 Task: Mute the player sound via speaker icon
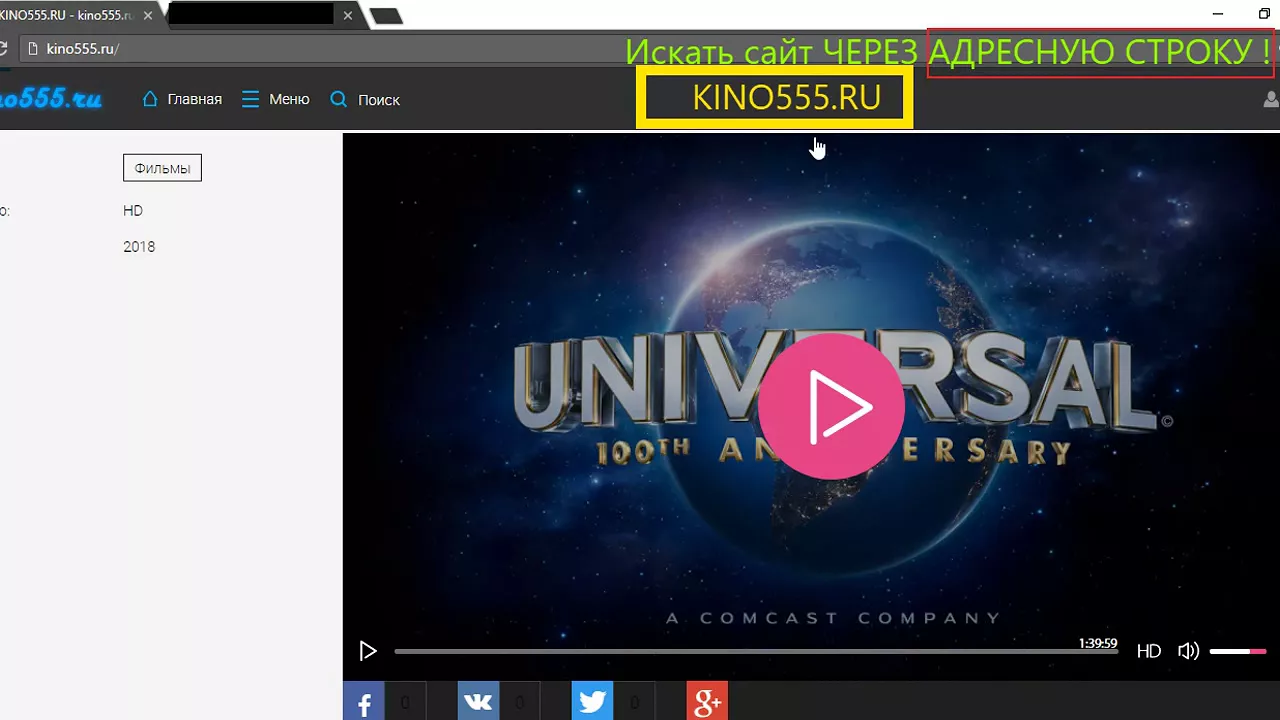click(1188, 651)
